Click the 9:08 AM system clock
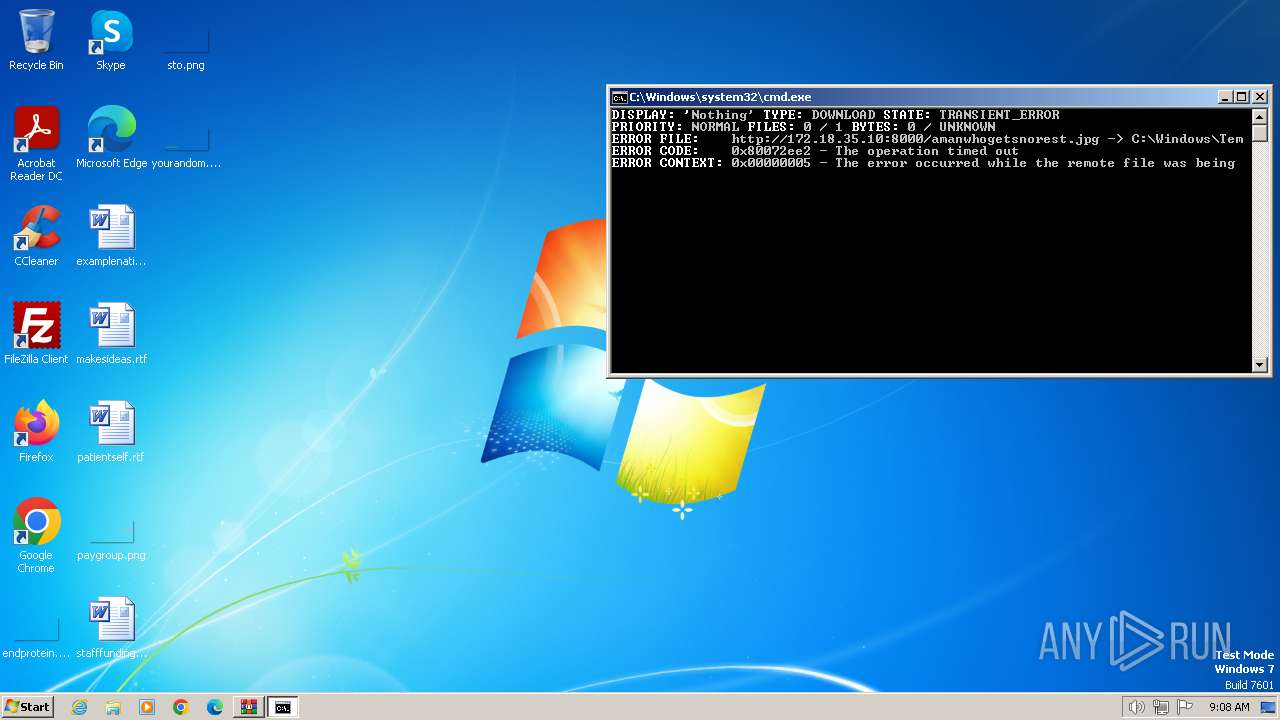Screen dimensions: 1280x720 [1229, 707]
